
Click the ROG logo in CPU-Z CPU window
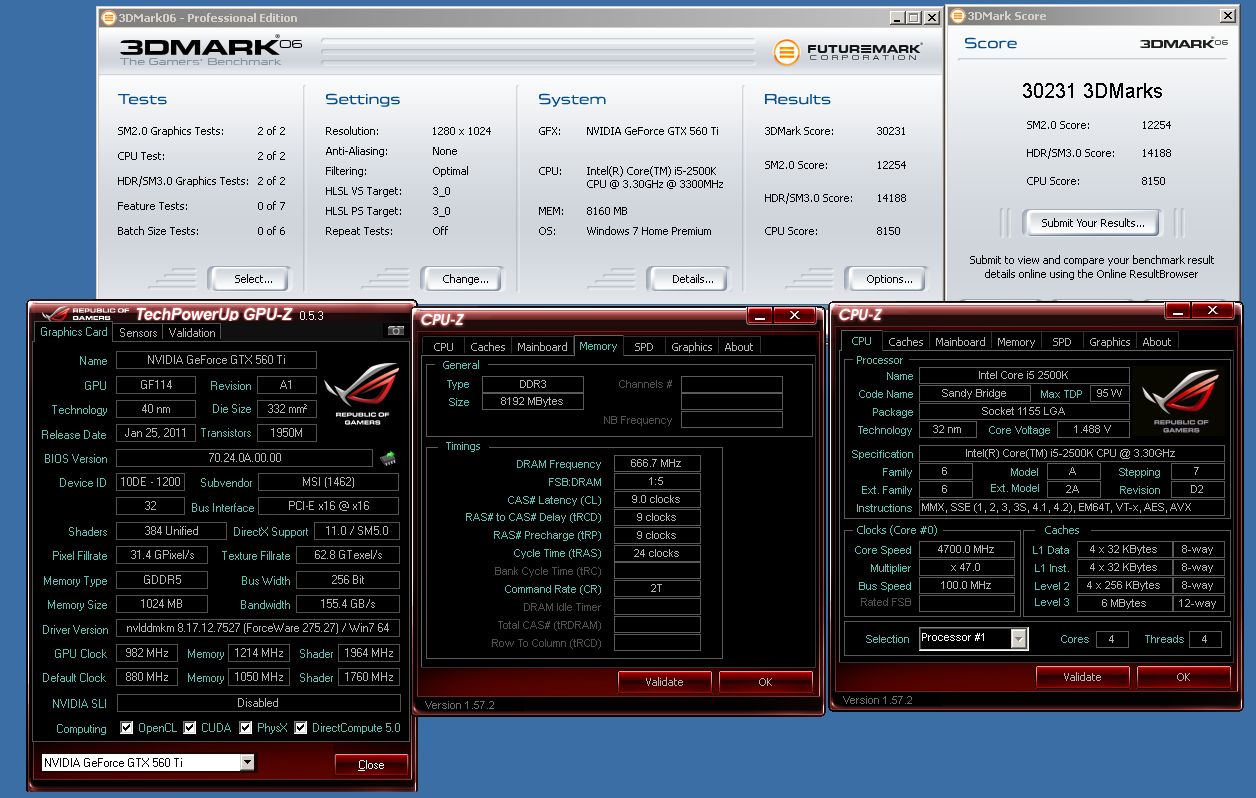point(1181,399)
